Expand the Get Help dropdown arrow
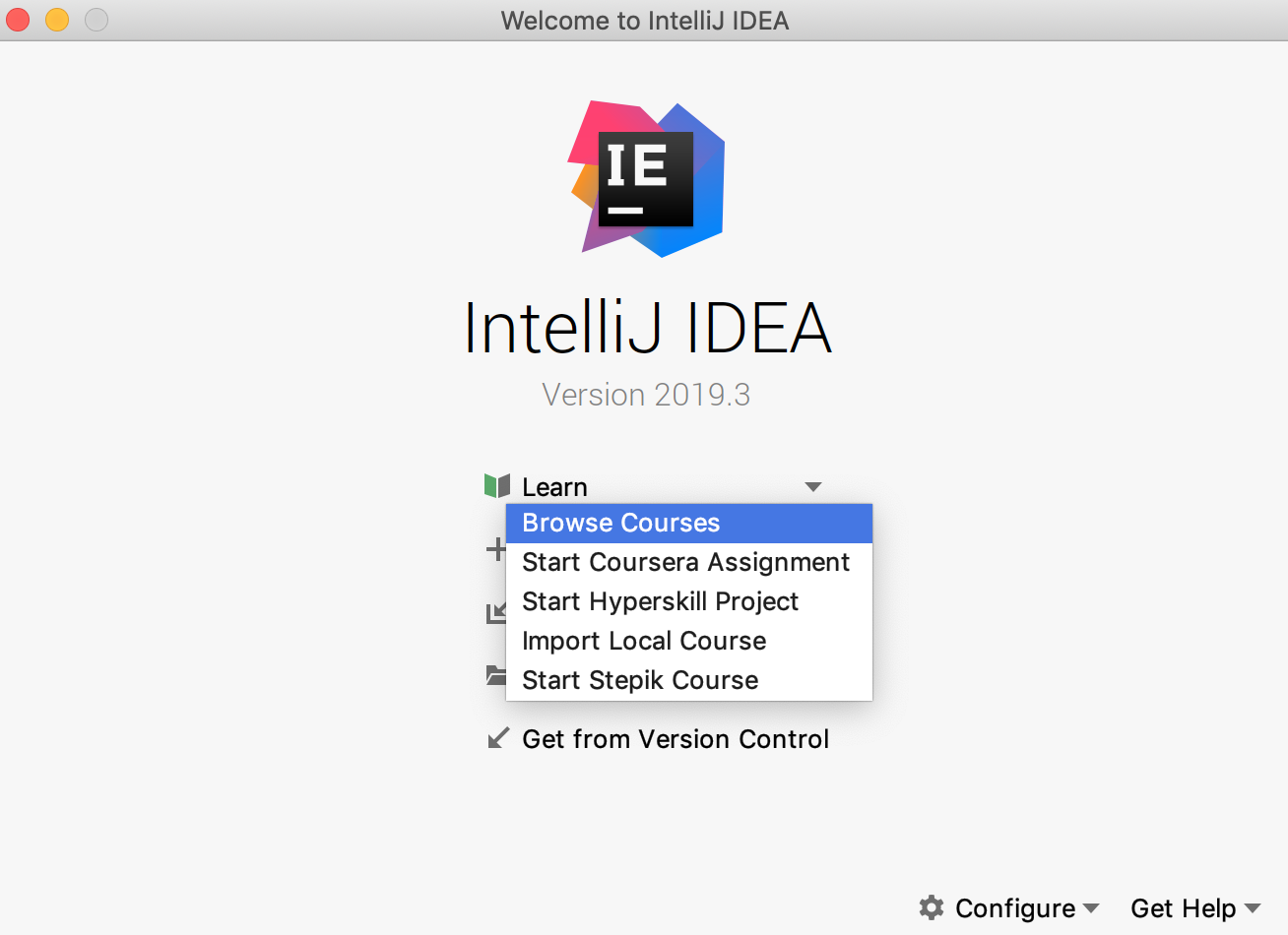The height and width of the screenshot is (935, 1288). point(1253,908)
